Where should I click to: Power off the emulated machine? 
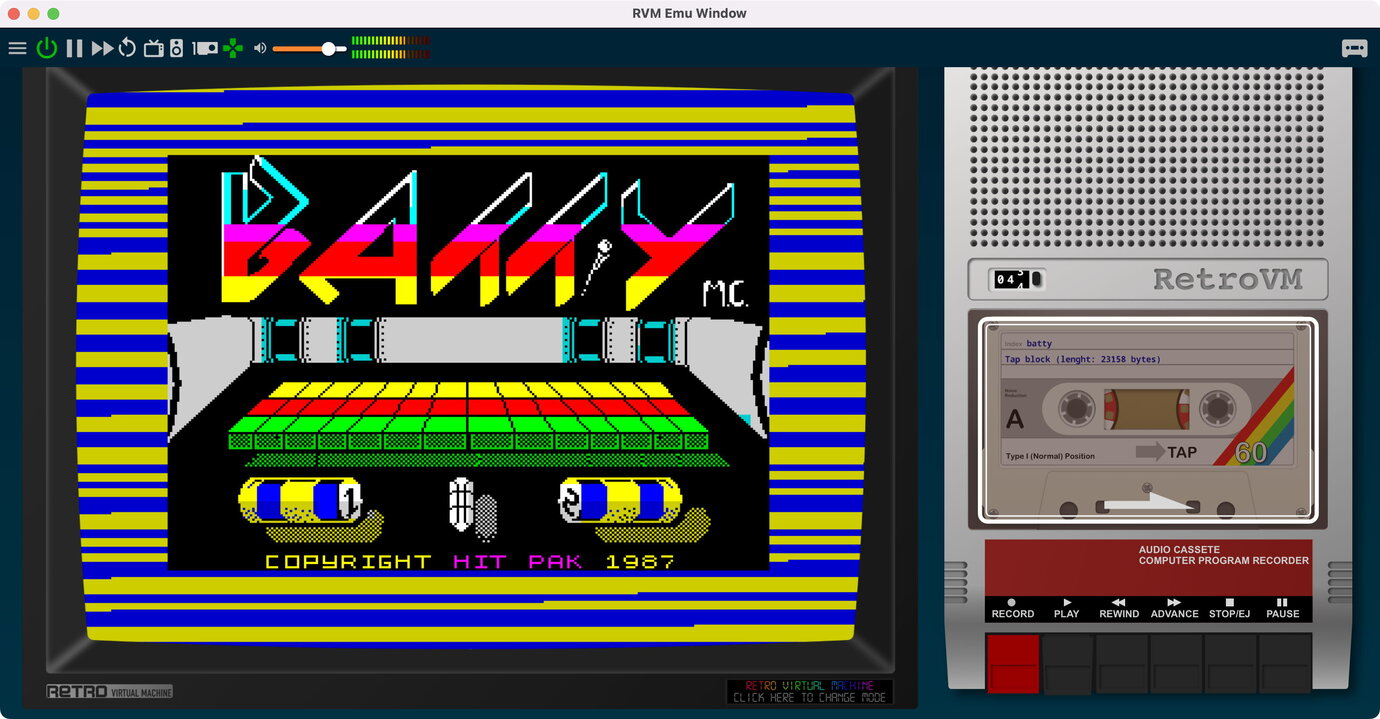(46, 47)
